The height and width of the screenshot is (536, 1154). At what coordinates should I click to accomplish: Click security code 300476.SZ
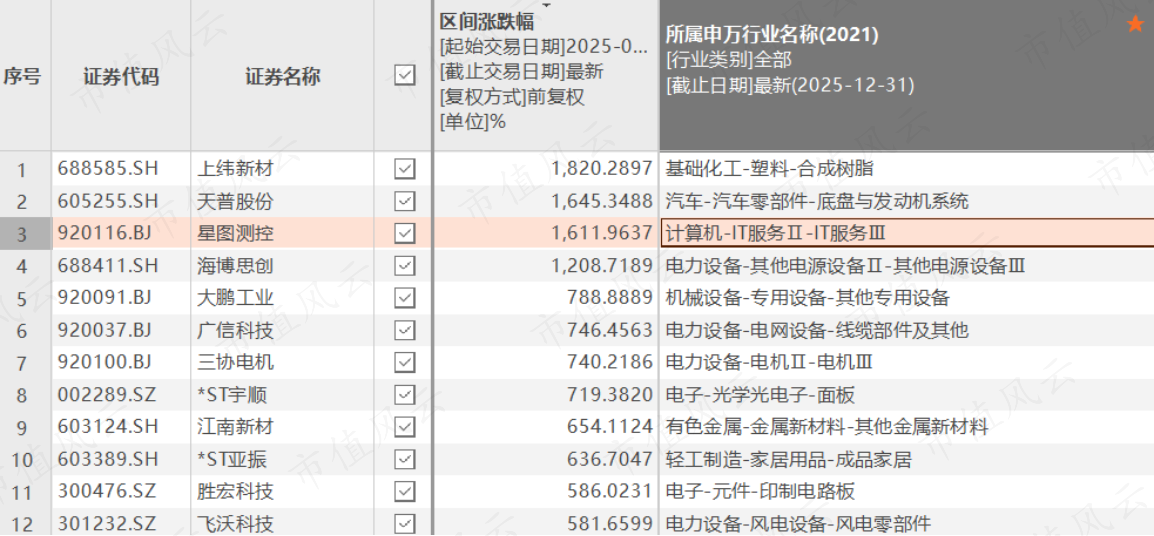click(x=107, y=491)
